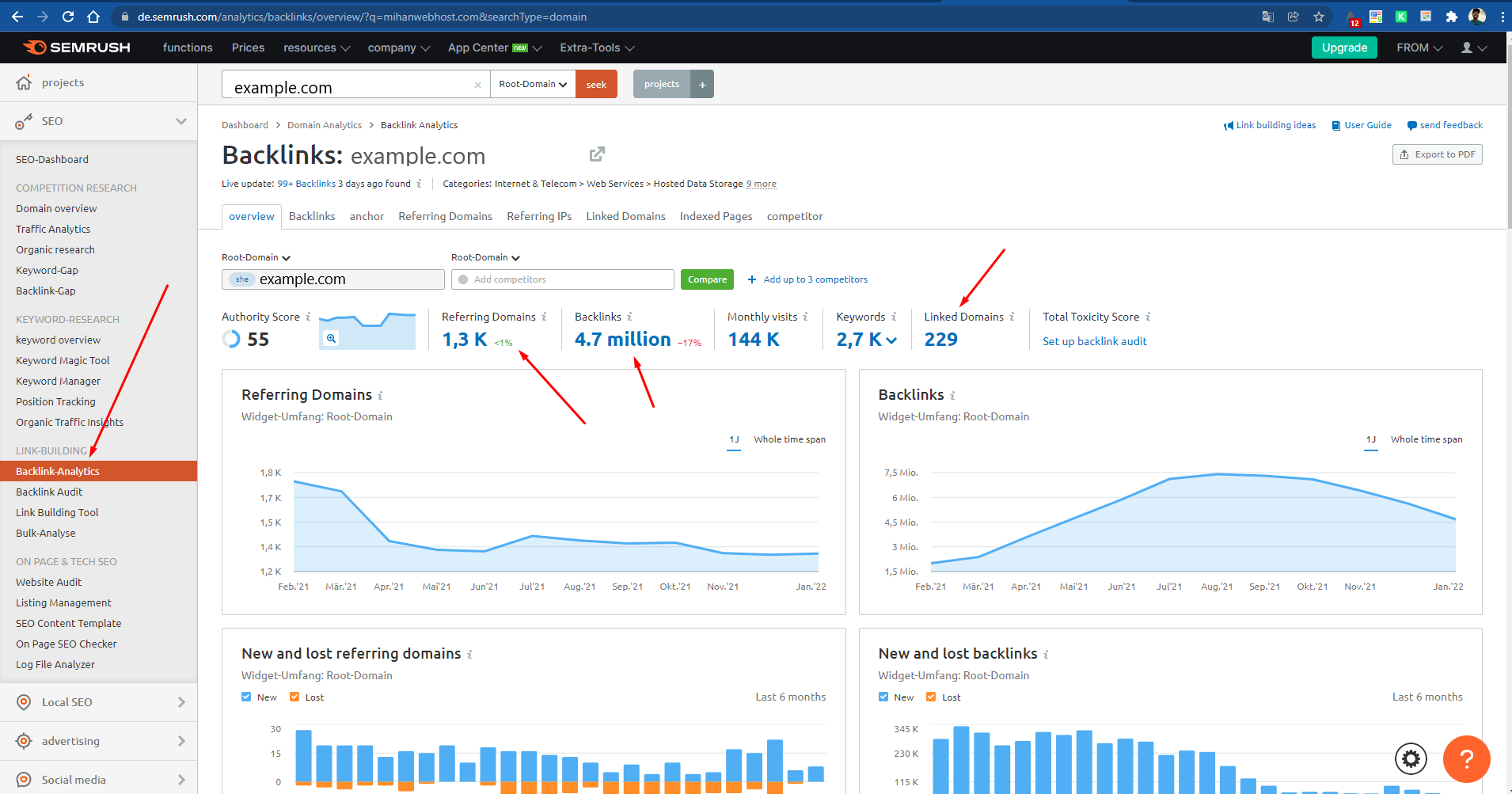
Task: Select 1J range in Referring Domains chart
Action: click(734, 439)
